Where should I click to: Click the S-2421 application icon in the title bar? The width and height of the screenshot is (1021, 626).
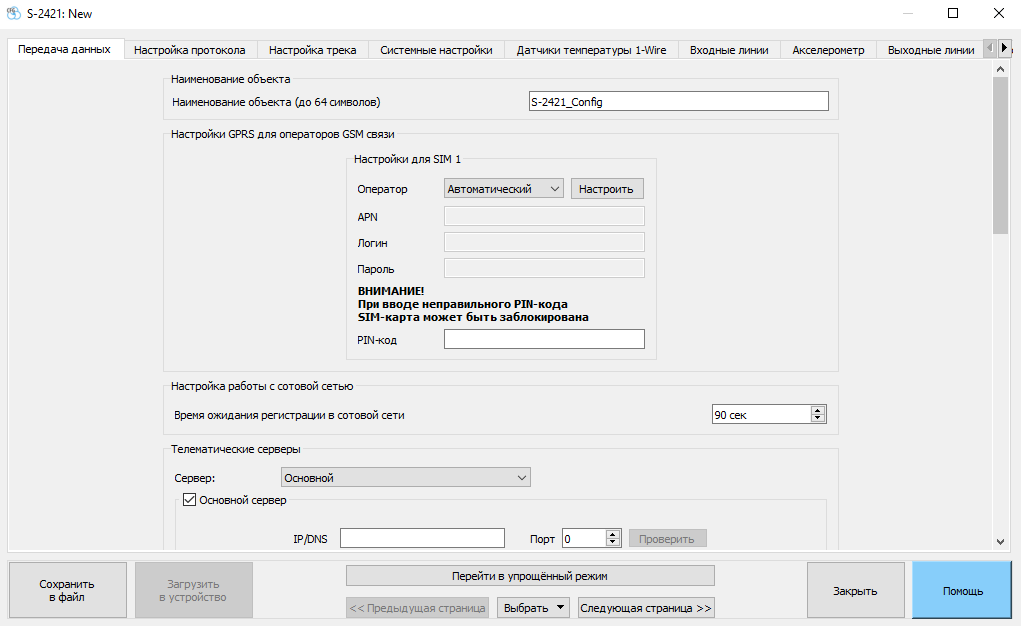tap(13, 13)
